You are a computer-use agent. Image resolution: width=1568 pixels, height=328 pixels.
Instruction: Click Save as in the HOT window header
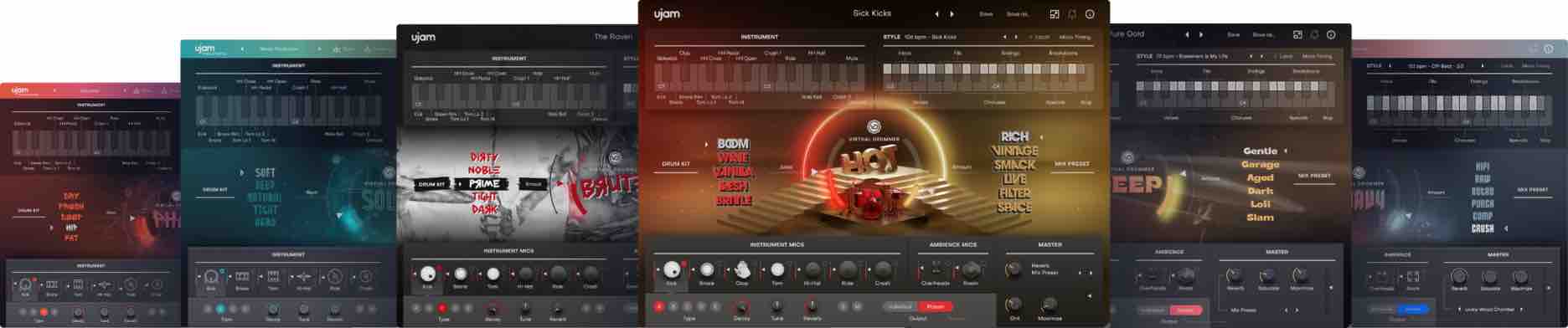[x=1018, y=14]
